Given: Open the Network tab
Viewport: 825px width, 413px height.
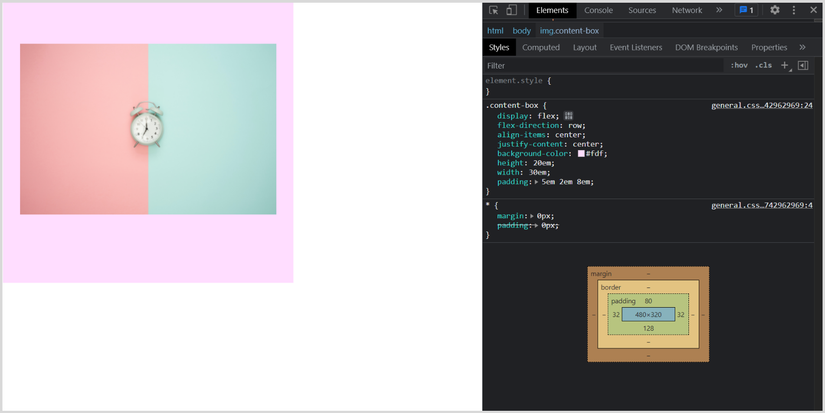Looking at the screenshot, I should point(687,10).
